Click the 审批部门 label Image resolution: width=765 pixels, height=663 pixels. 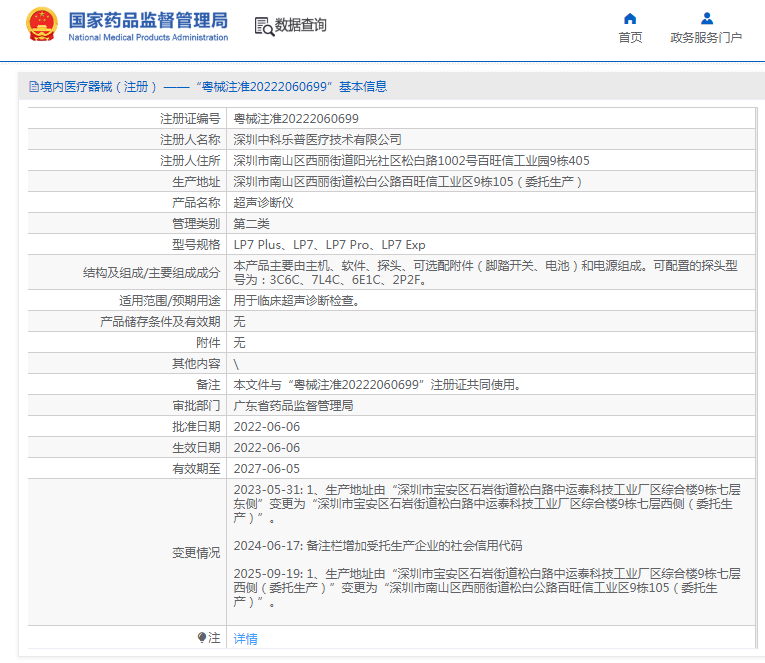(x=196, y=405)
